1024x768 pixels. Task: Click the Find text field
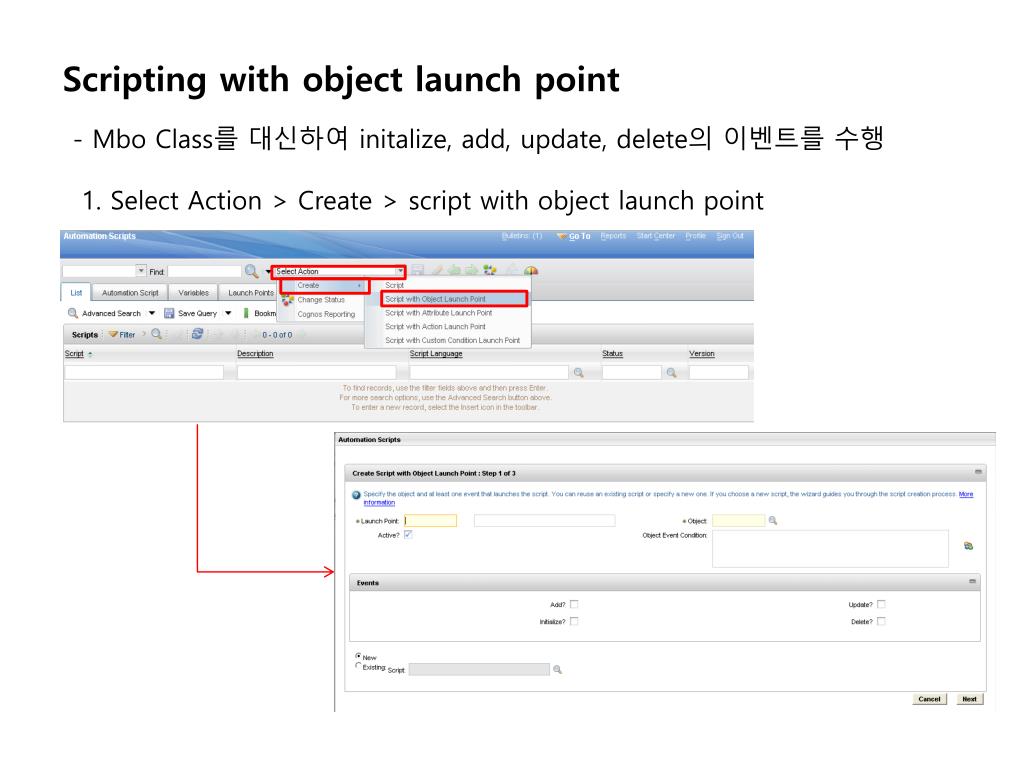pyautogui.click(x=204, y=271)
